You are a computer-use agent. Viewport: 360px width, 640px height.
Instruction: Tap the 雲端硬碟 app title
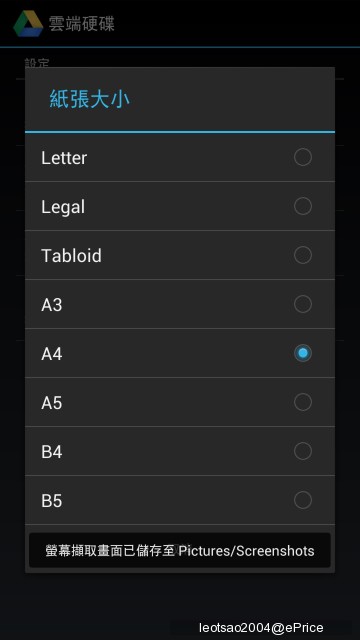[x=82, y=24]
